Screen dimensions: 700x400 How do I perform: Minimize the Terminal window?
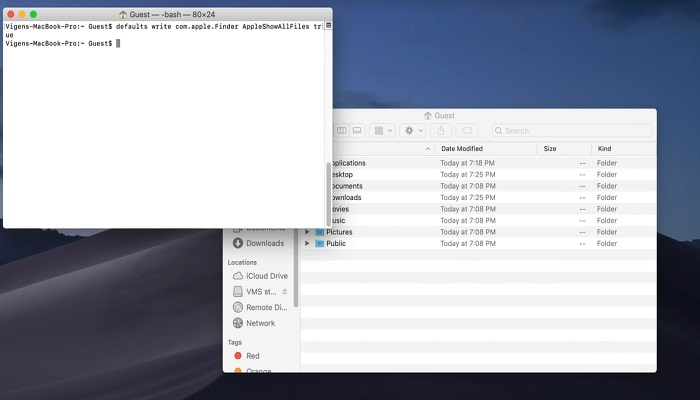[x=22, y=14]
